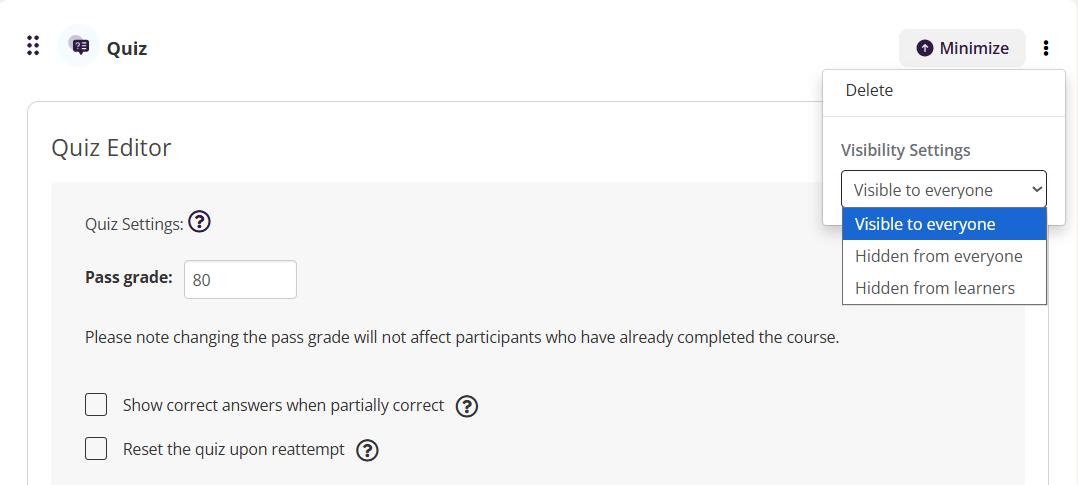Click the up arrow icon in Minimize

click(925, 48)
